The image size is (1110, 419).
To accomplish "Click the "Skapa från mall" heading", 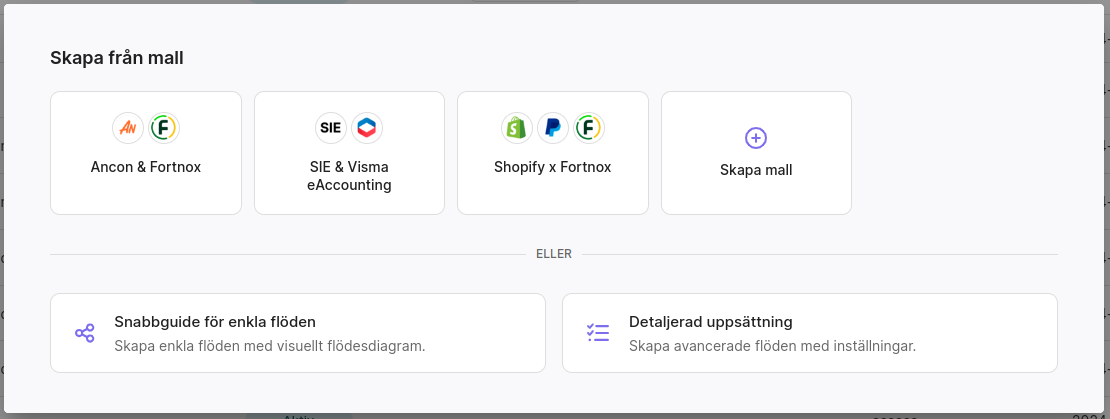I will click(117, 58).
